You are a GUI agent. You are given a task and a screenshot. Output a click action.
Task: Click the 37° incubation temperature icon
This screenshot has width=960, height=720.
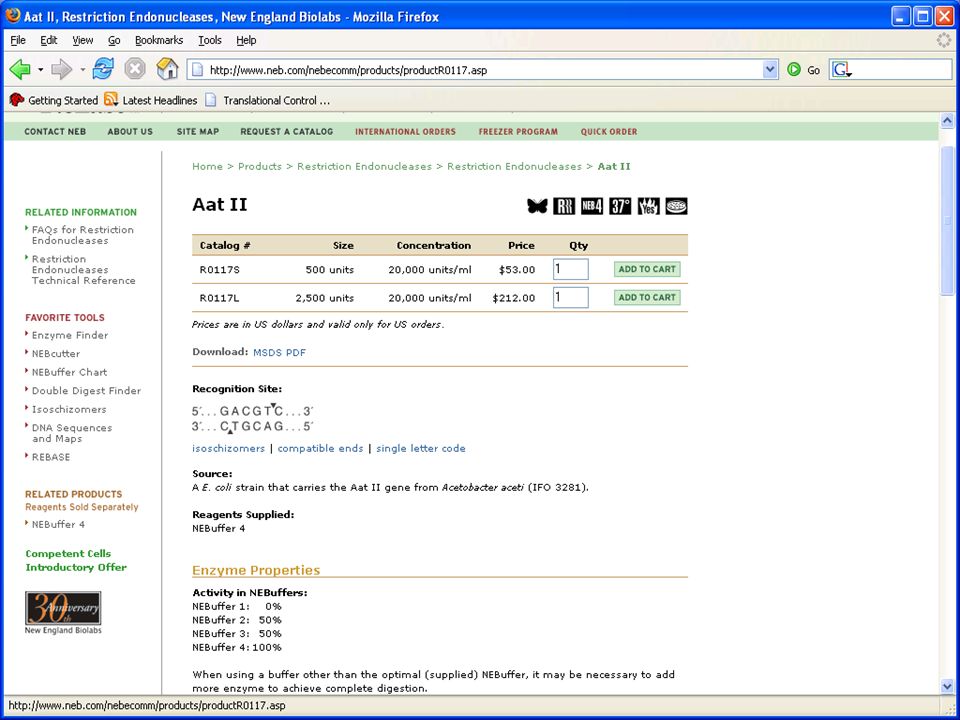[x=620, y=206]
